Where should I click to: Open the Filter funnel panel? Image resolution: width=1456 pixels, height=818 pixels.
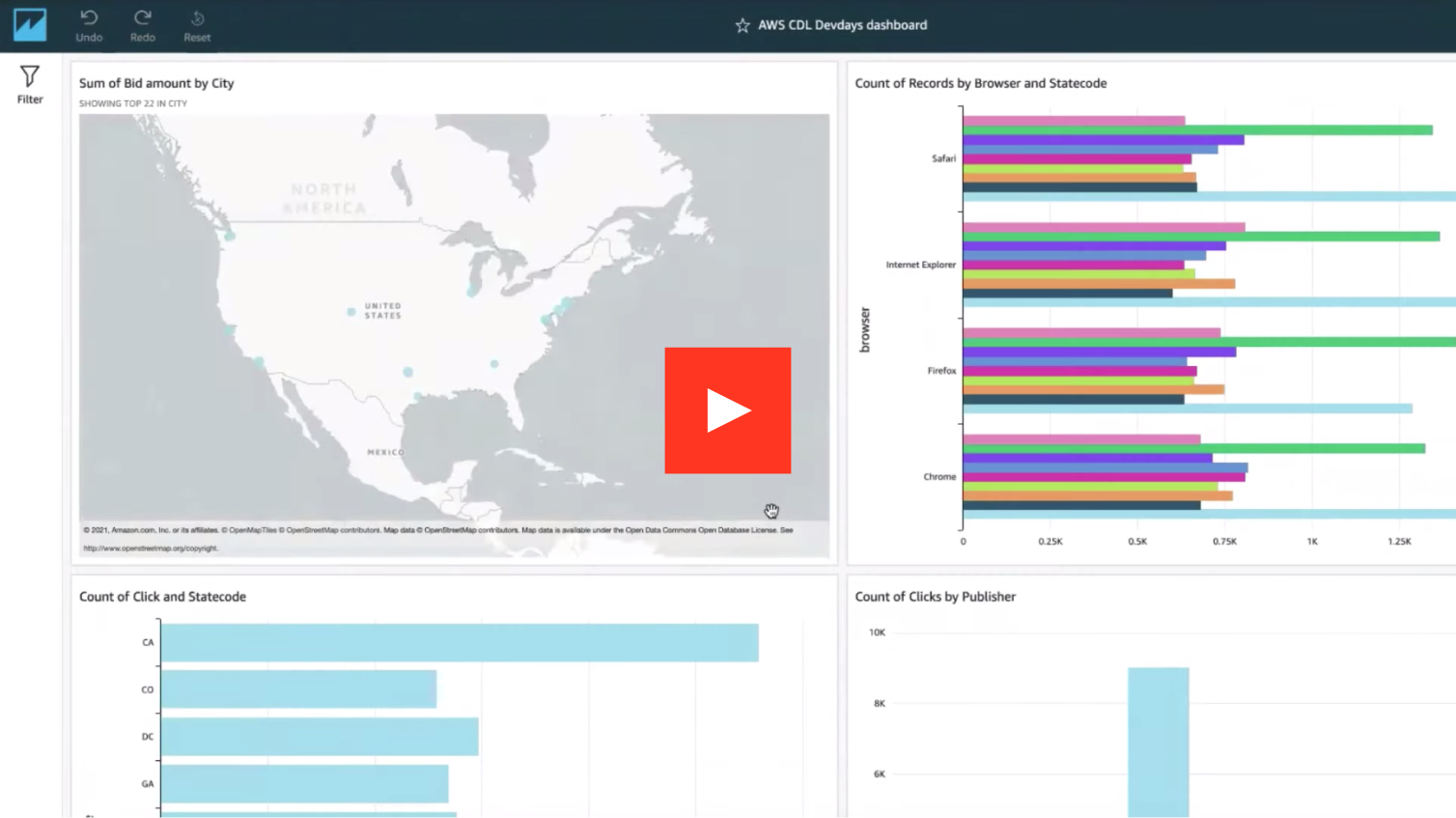(30, 76)
